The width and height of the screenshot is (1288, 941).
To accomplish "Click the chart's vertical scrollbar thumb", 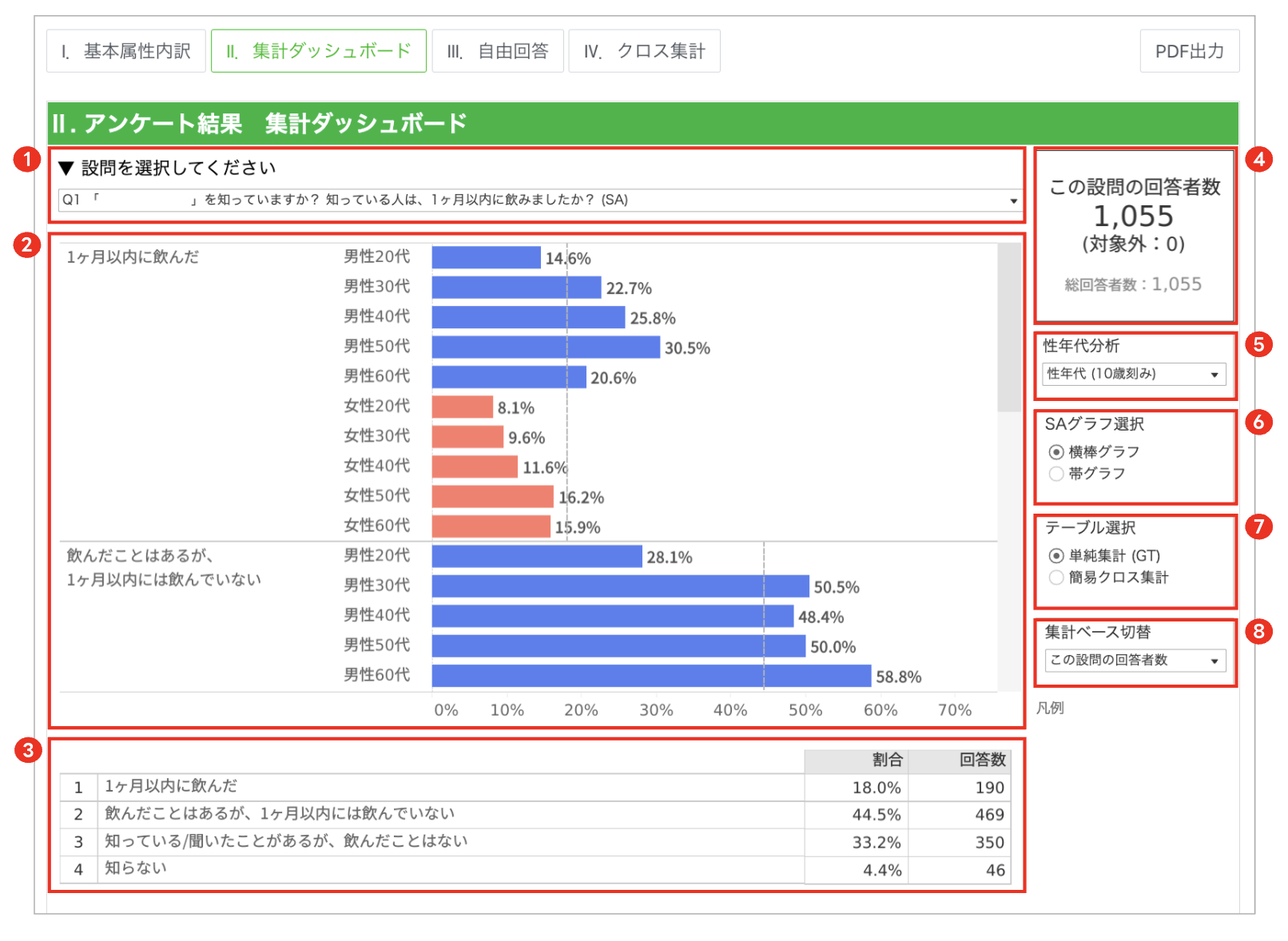I will pos(1010,328).
